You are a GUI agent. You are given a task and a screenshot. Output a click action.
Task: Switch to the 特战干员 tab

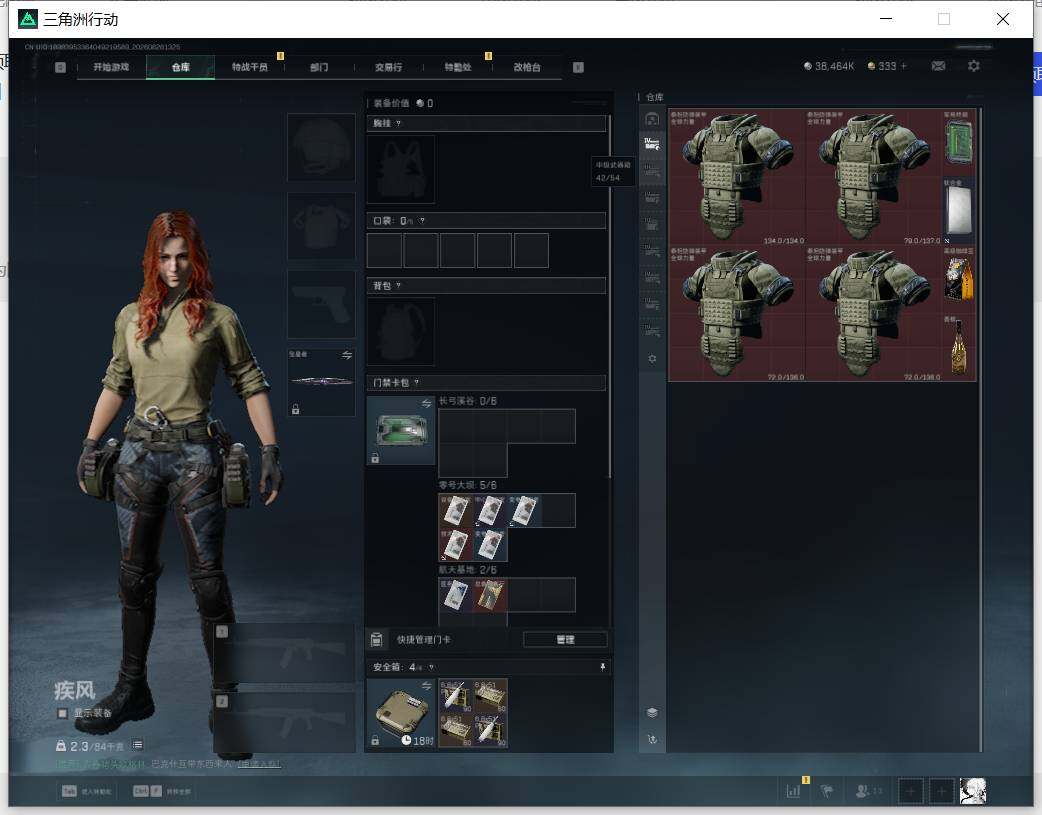tap(249, 67)
